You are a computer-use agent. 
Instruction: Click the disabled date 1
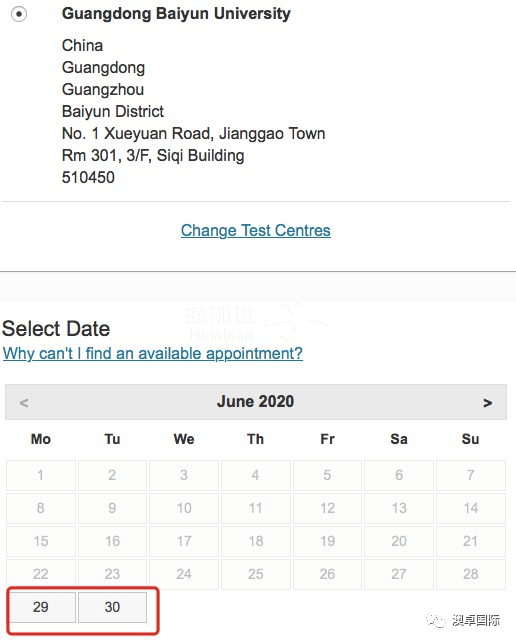coord(41,475)
